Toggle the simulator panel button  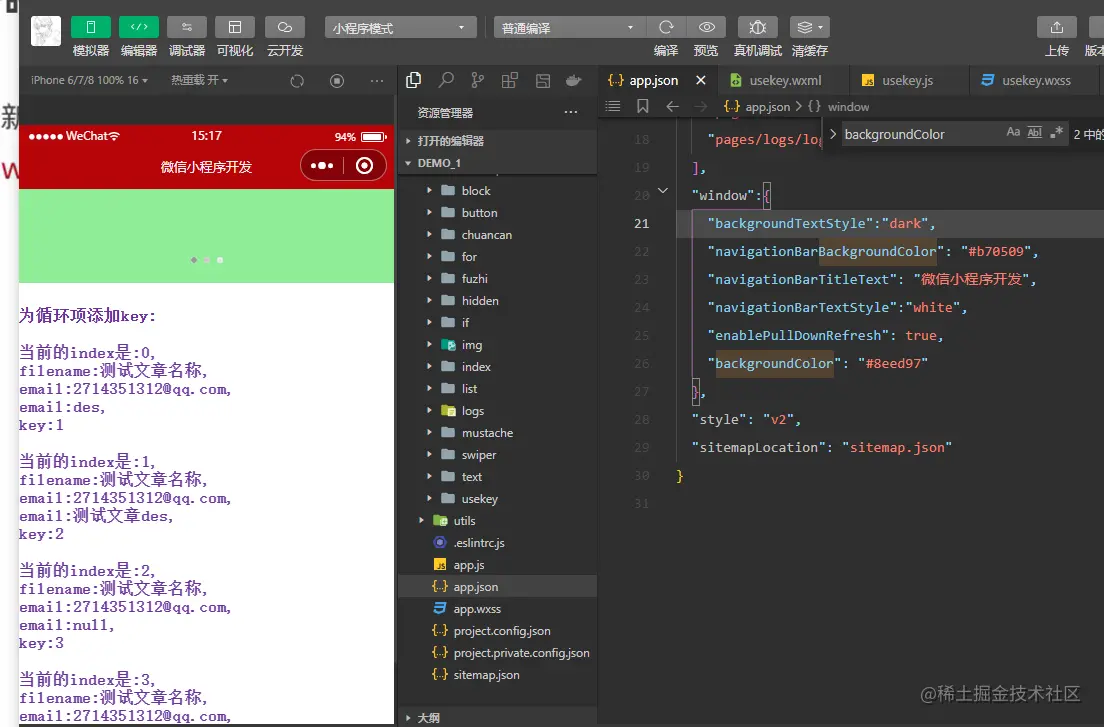pos(91,27)
